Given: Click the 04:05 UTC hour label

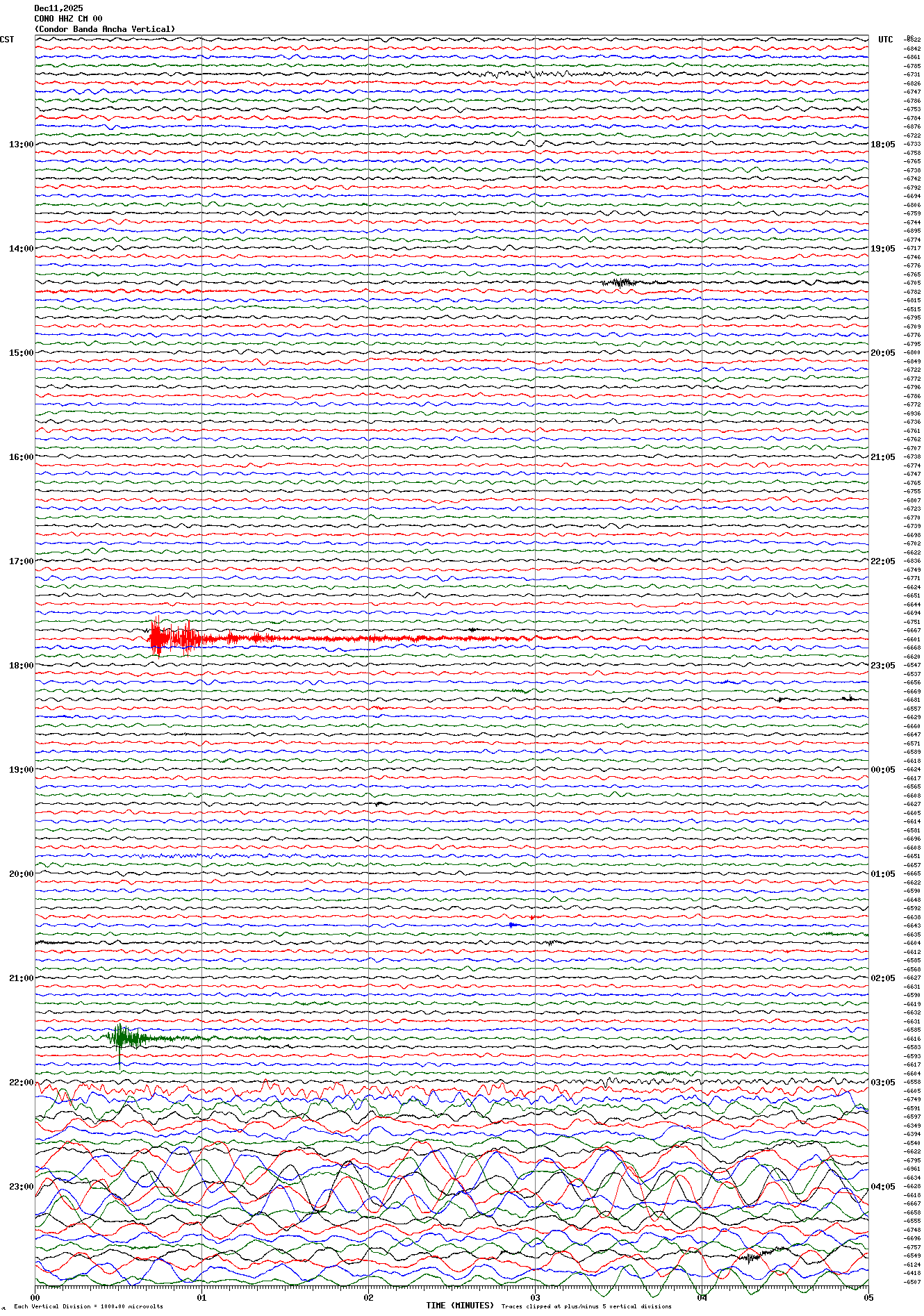Looking at the screenshot, I should click(x=882, y=1187).
